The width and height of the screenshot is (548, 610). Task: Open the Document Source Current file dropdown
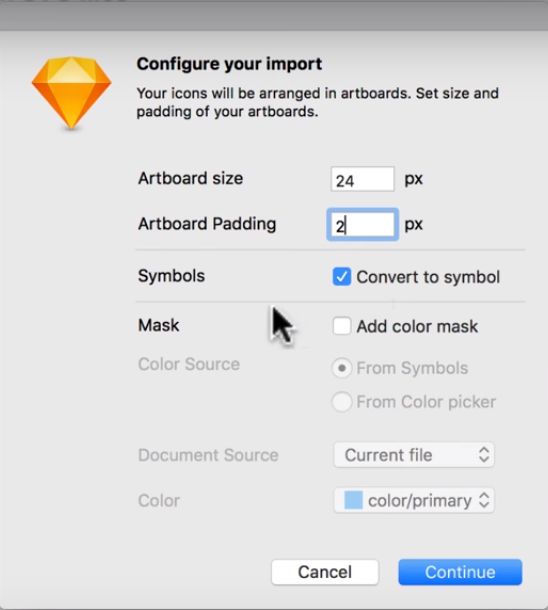click(x=414, y=455)
